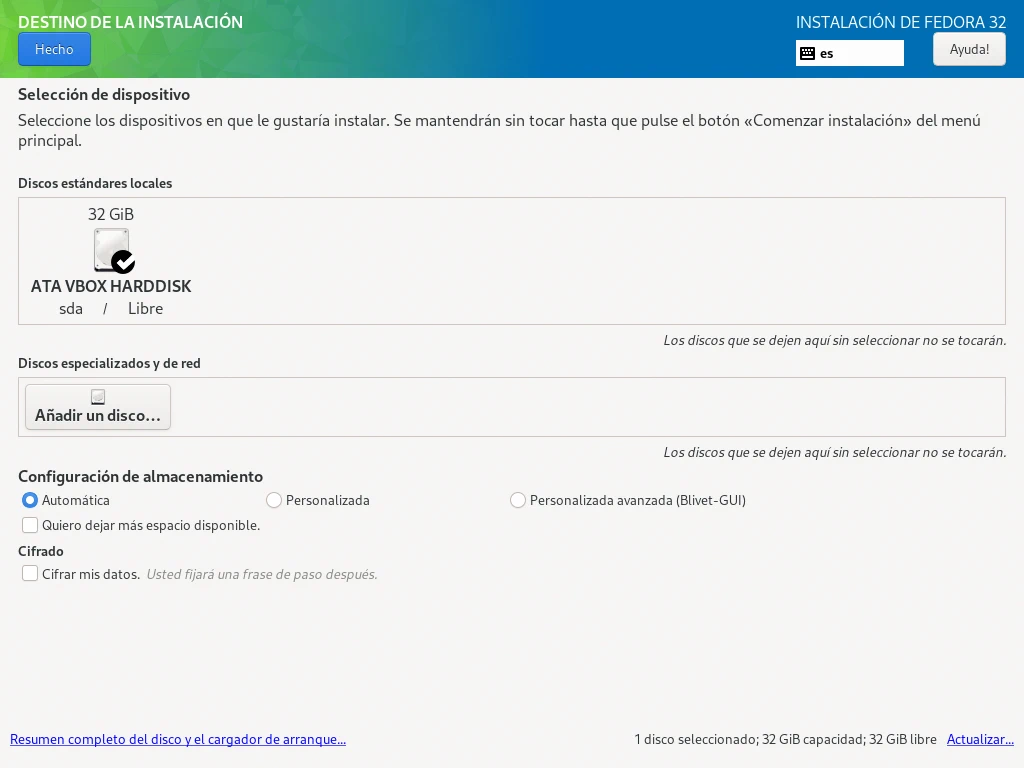The height and width of the screenshot is (768, 1024).
Task: Click the sda device label
Action: click(71, 309)
